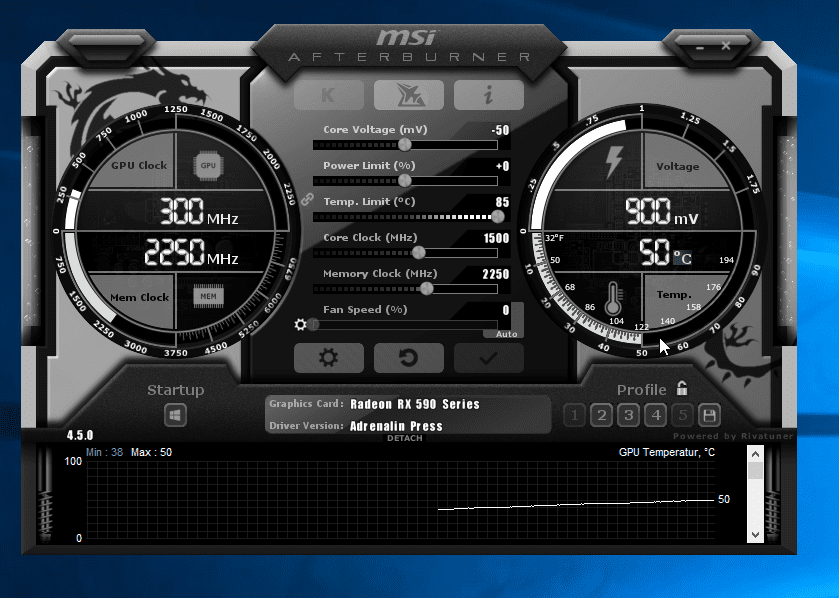
Task: Click the 300 MHz GPU clock readout
Action: 199,211
